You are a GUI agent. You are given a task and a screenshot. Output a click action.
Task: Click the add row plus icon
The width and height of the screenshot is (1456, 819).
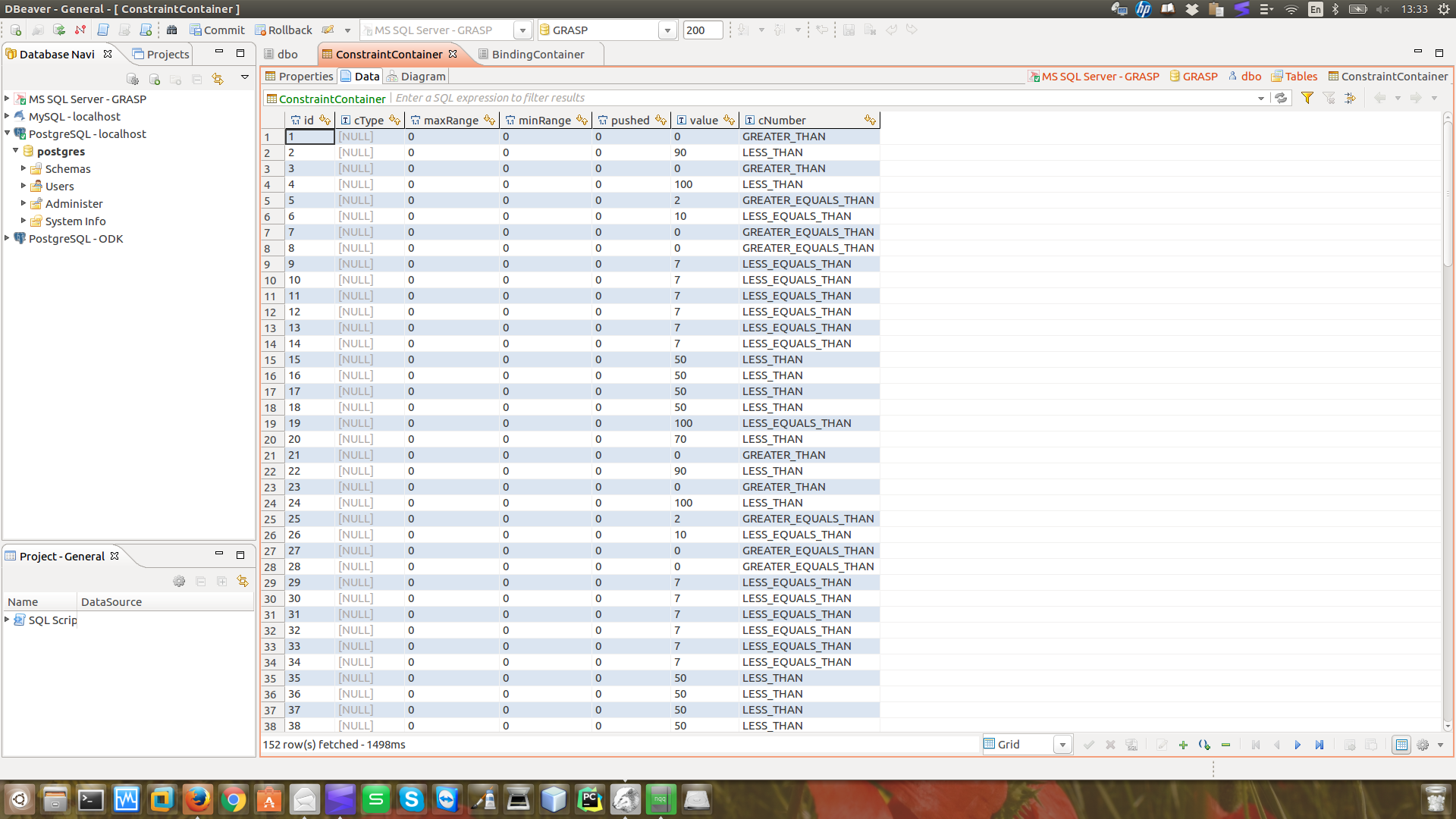point(1183,745)
